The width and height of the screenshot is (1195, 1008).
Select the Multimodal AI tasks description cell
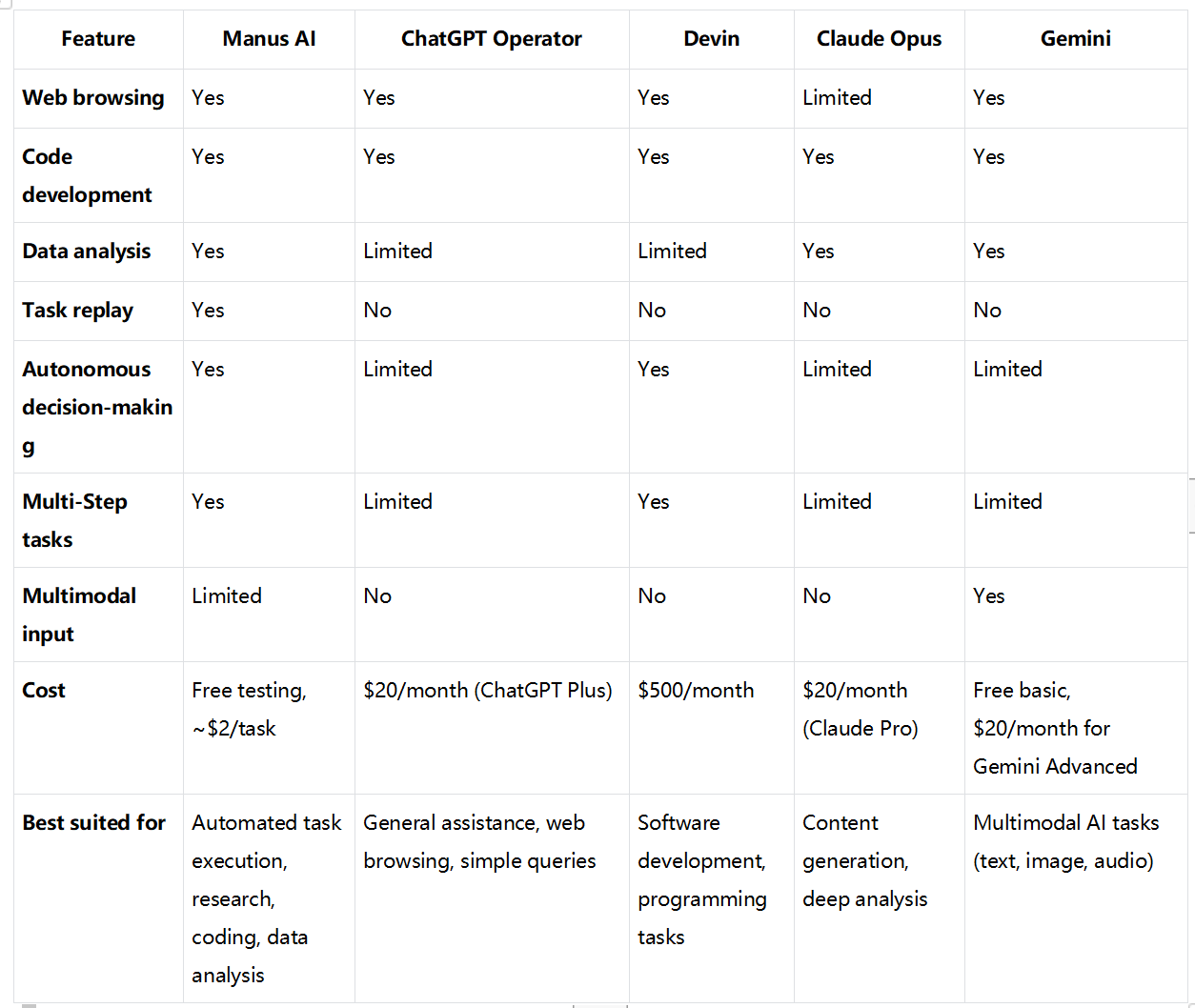1065,841
